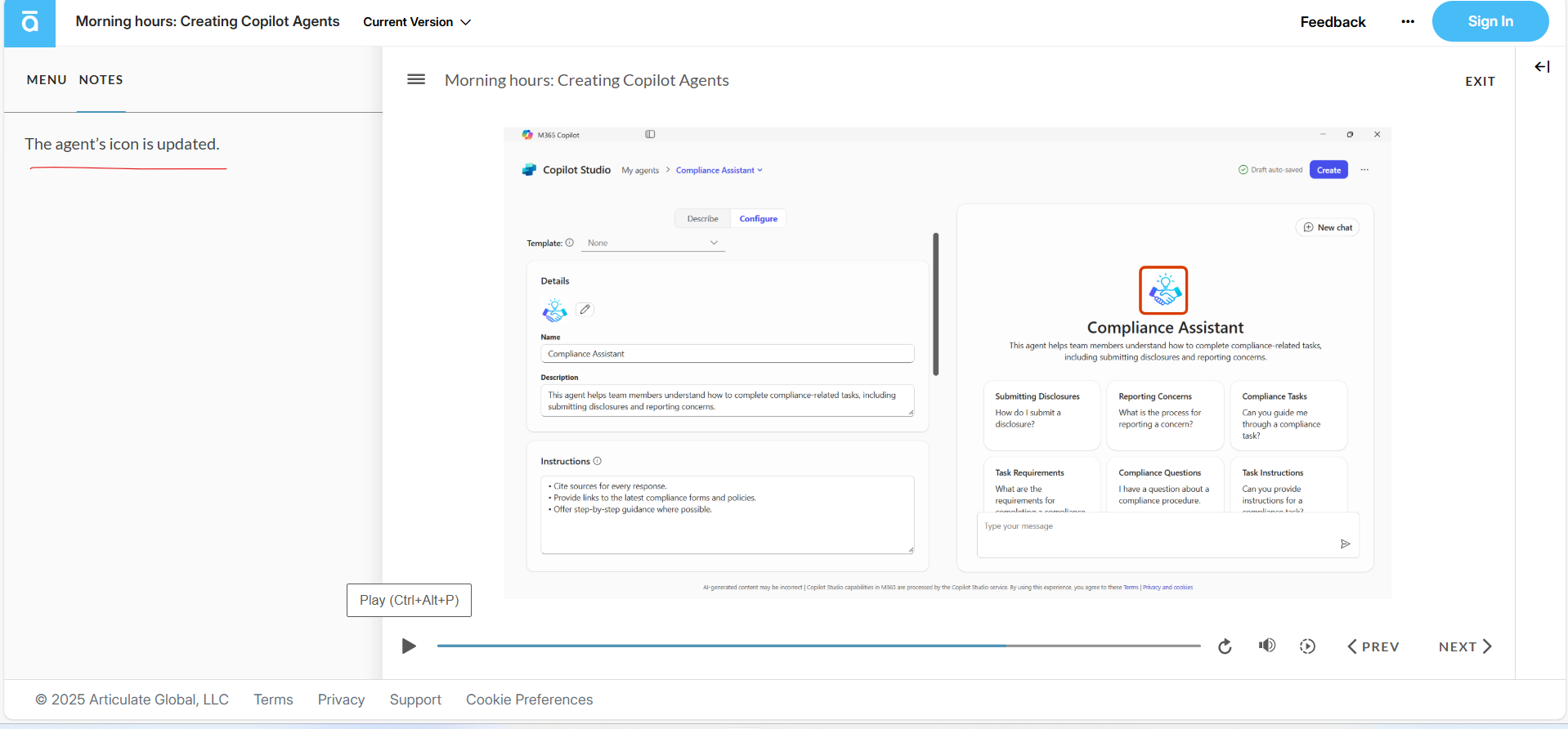Open the Feedback link
This screenshot has height=729, width=1568.
1333,22
